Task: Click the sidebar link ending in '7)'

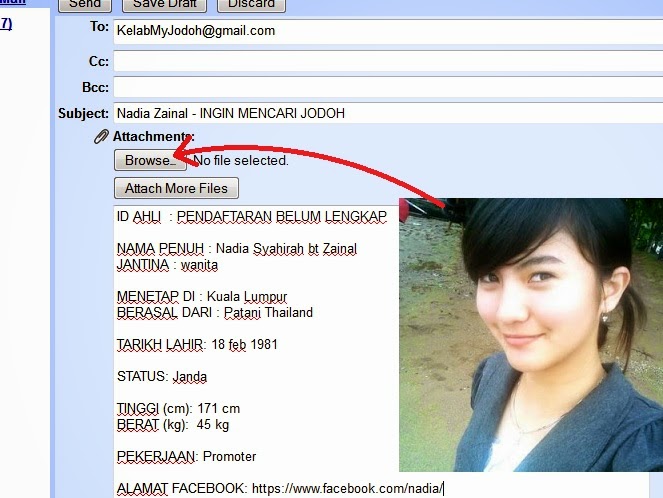Action: 6,24
